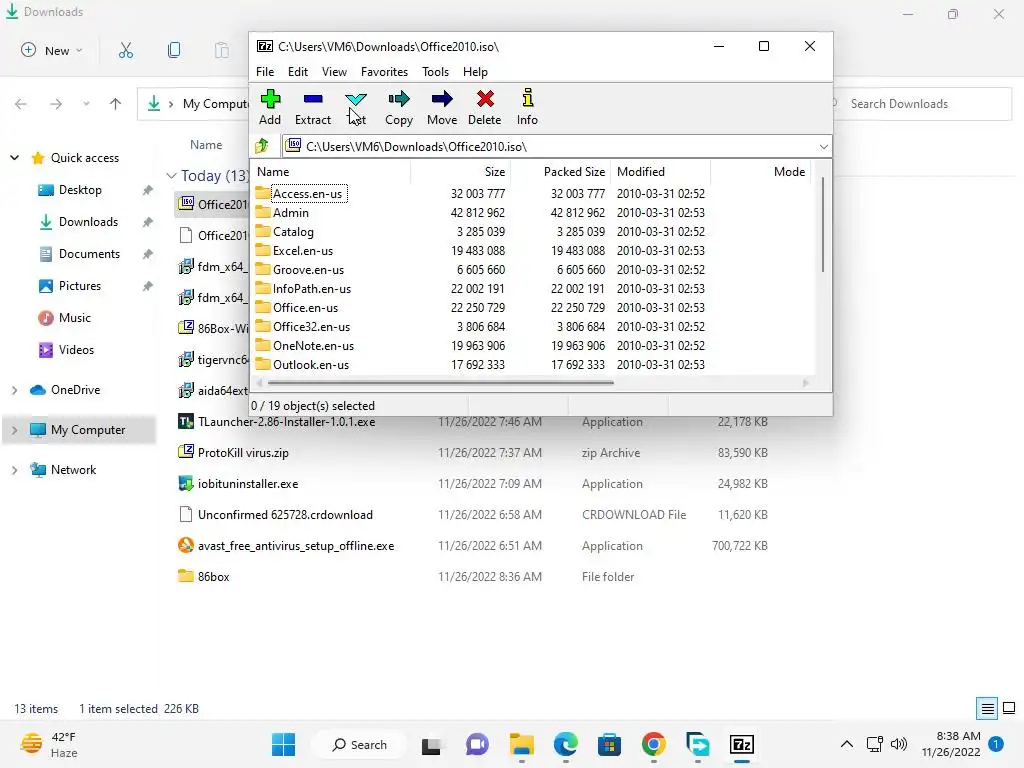Collapse the Quick access tree
The image size is (1024, 768).
pyautogui.click(x=14, y=157)
